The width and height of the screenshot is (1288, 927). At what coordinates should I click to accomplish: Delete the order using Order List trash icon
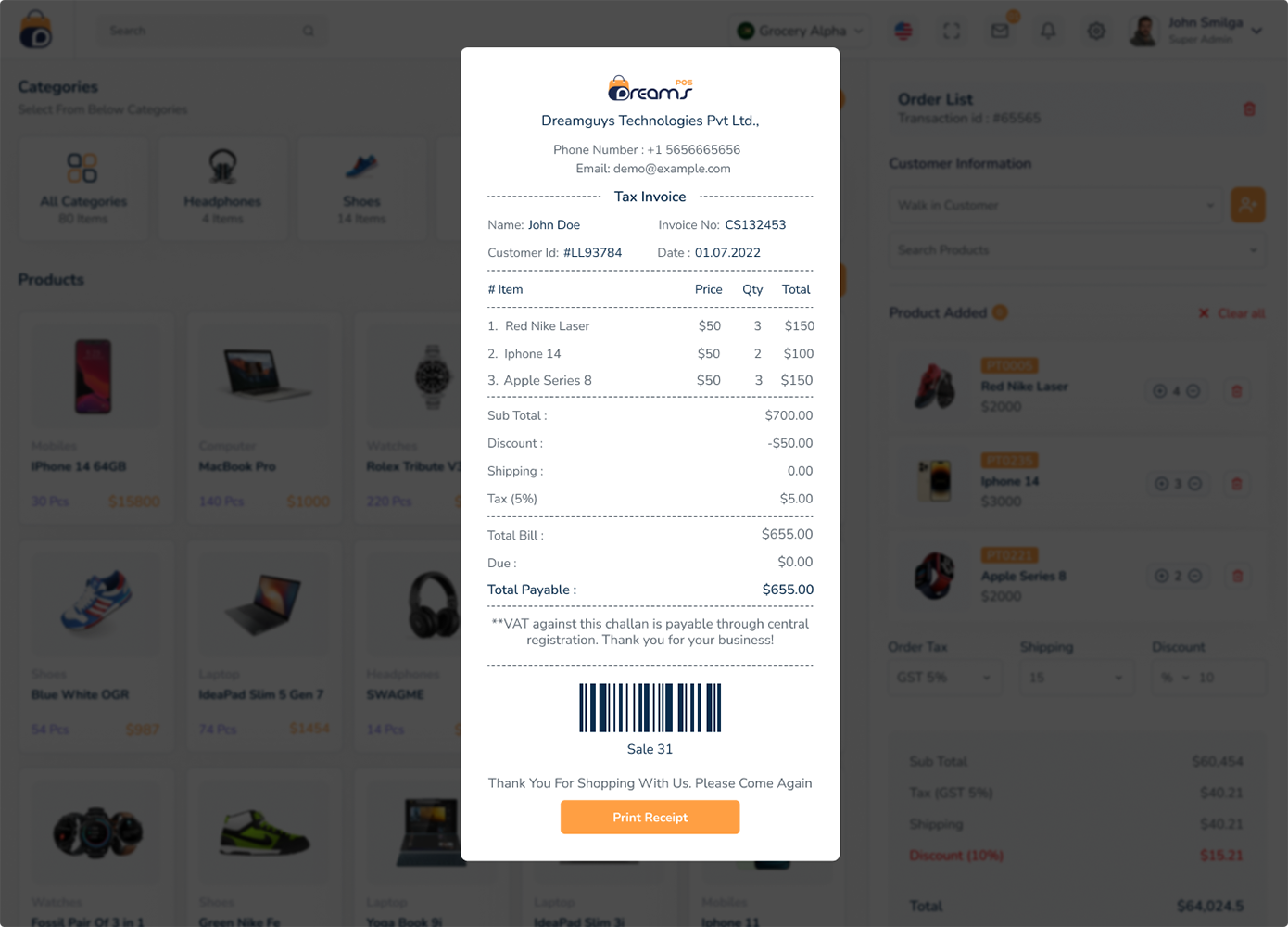tap(1249, 109)
